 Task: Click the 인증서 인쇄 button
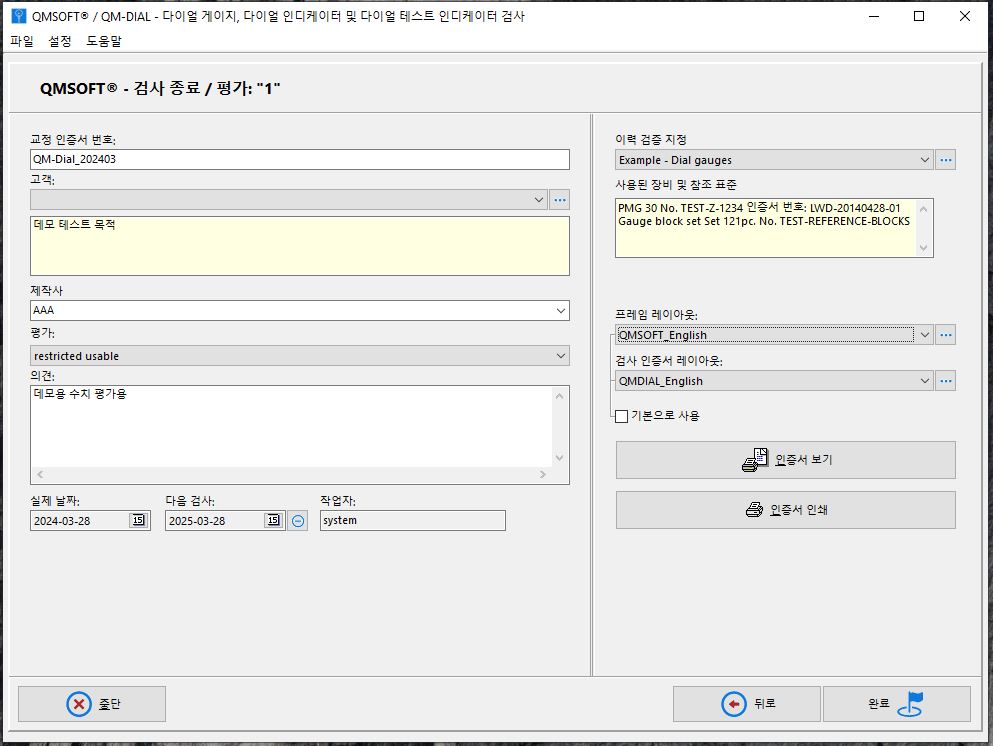coord(786,510)
